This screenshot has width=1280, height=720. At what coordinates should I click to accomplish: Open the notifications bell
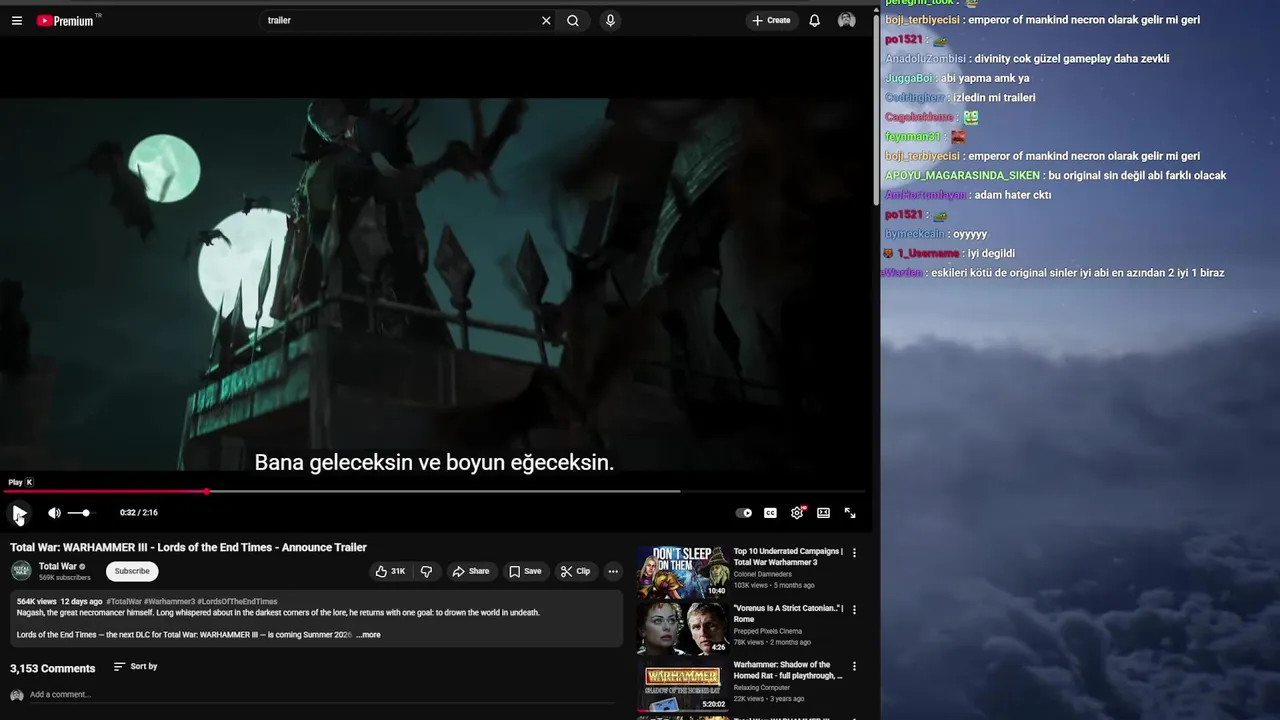pyautogui.click(x=814, y=20)
